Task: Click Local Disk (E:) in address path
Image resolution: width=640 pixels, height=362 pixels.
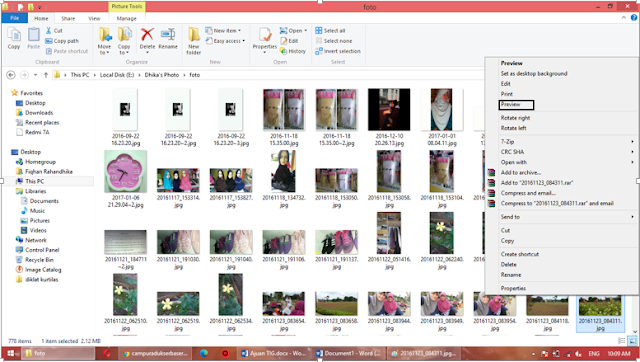Action: tap(117, 75)
